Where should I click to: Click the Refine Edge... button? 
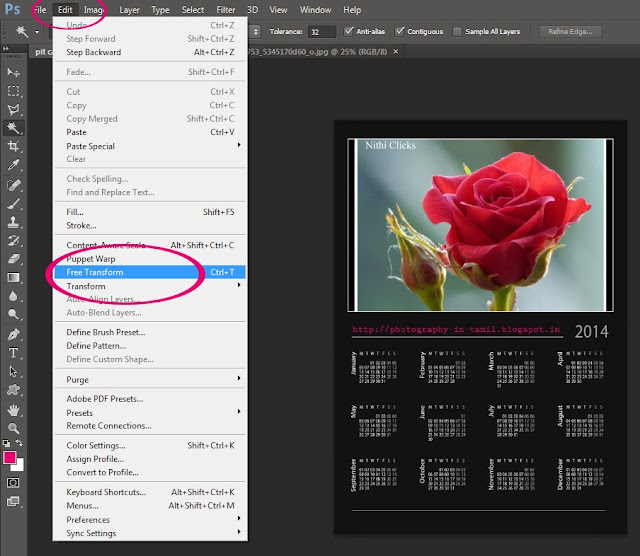(x=570, y=31)
